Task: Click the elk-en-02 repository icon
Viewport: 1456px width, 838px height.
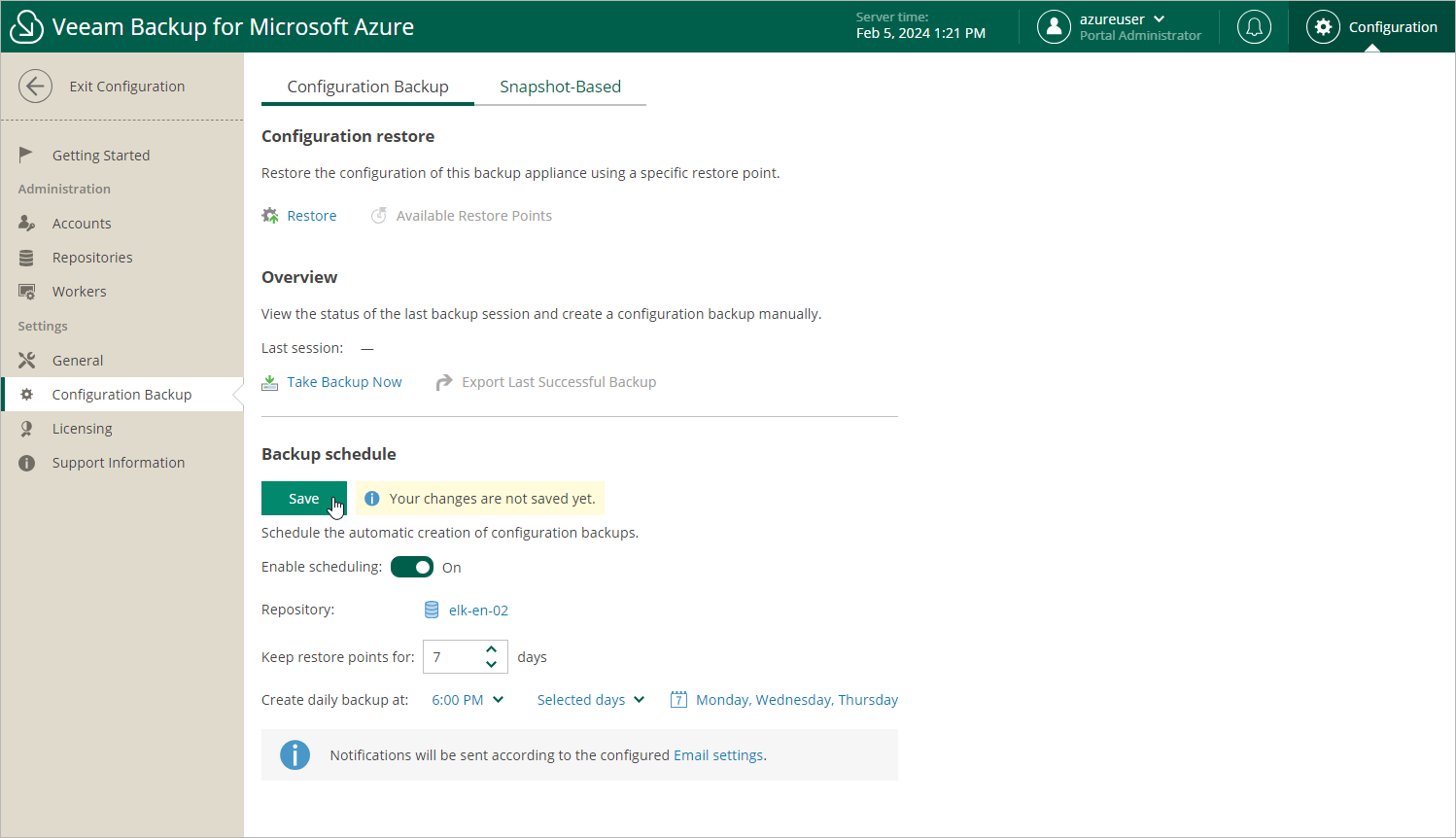Action: coord(432,611)
